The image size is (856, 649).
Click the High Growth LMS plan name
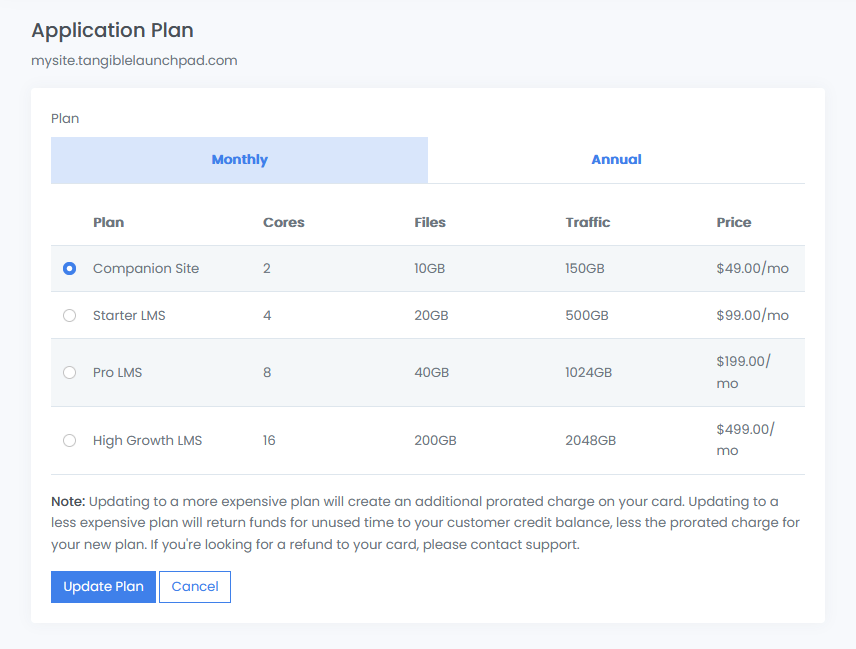pyautogui.click(x=147, y=441)
